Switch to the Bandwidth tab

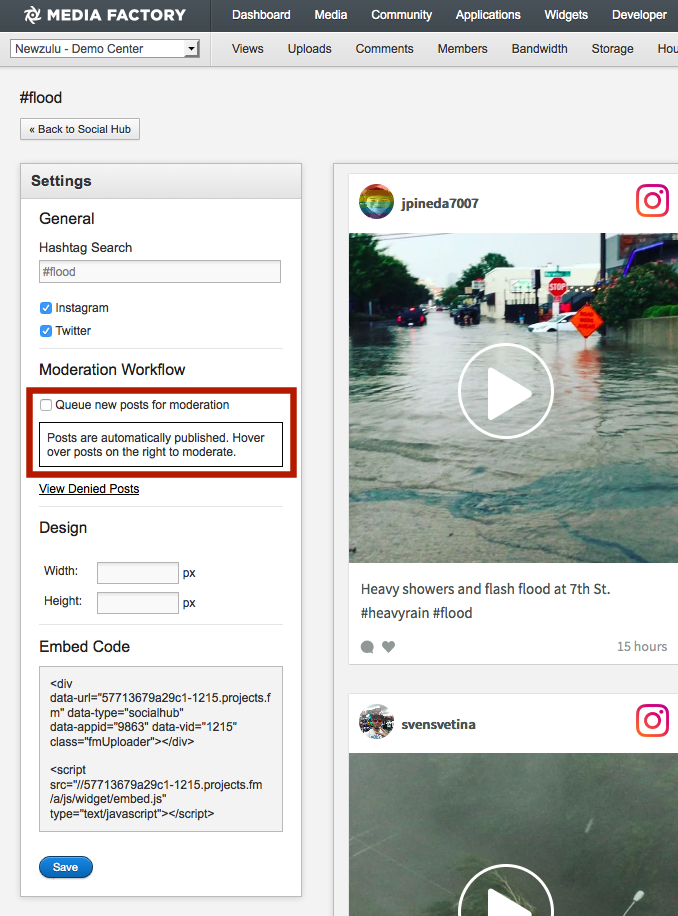(539, 49)
